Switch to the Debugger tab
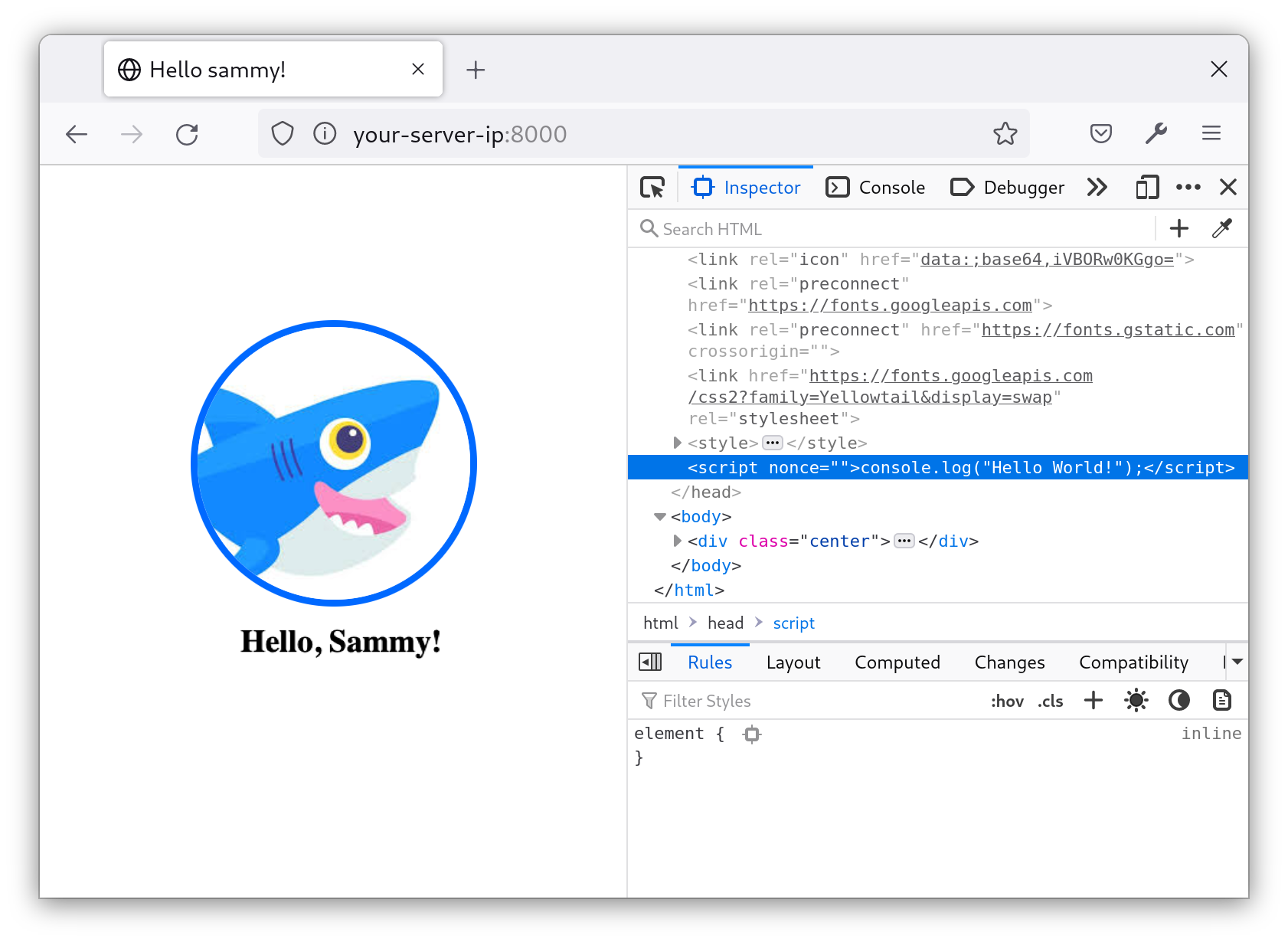Image resolution: width=1288 pixels, height=942 pixels. point(1007,188)
